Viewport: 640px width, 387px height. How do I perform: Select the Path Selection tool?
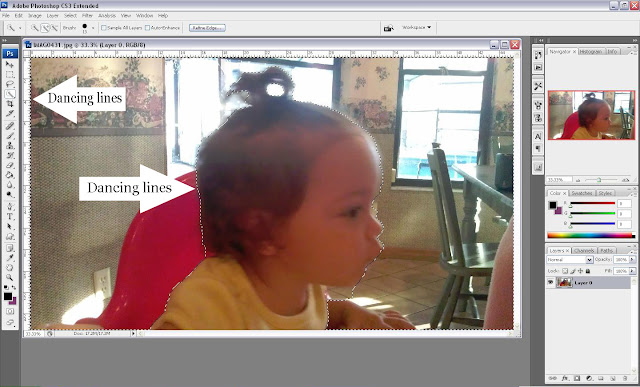[10, 227]
